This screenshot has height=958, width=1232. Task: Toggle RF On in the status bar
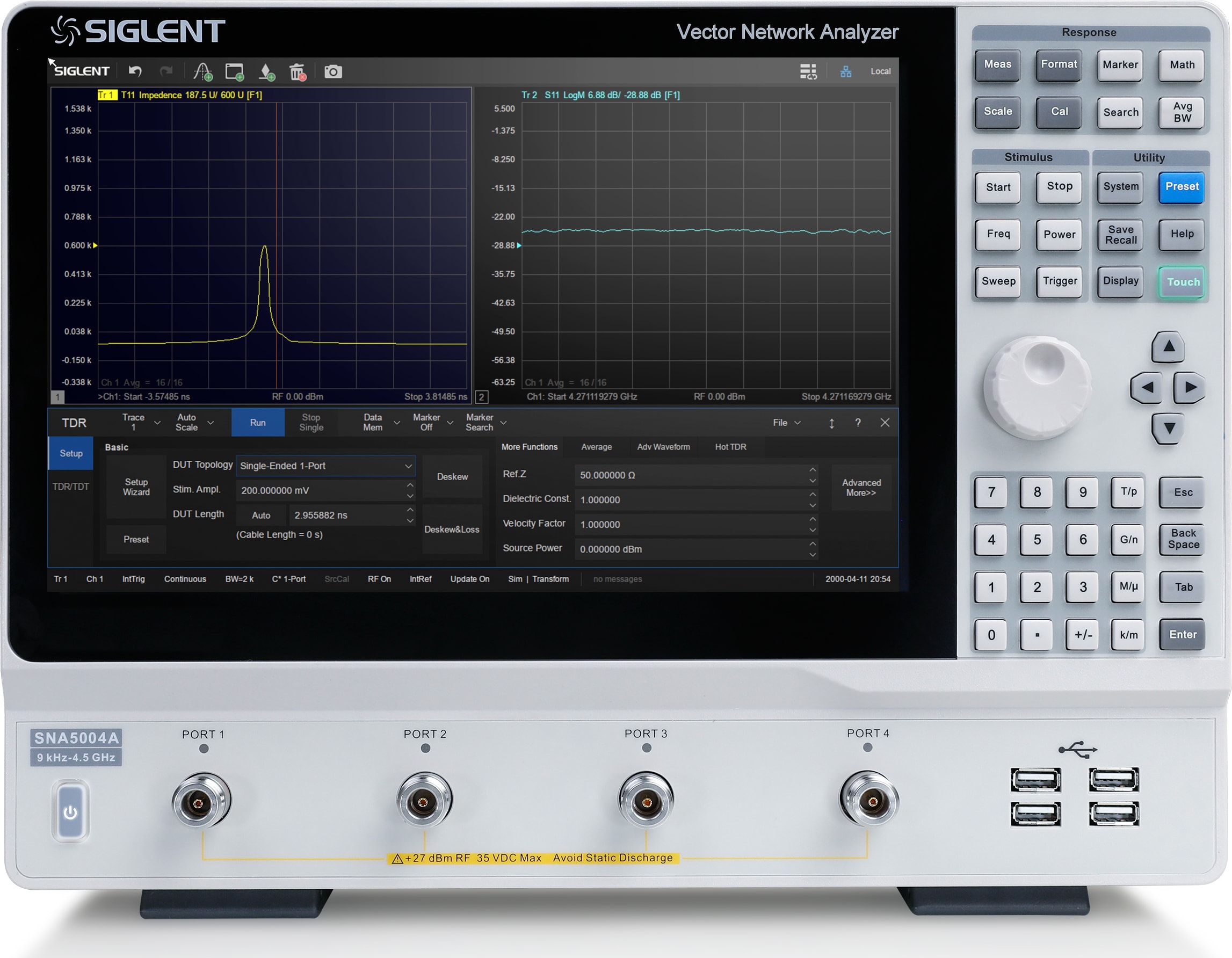click(x=379, y=579)
